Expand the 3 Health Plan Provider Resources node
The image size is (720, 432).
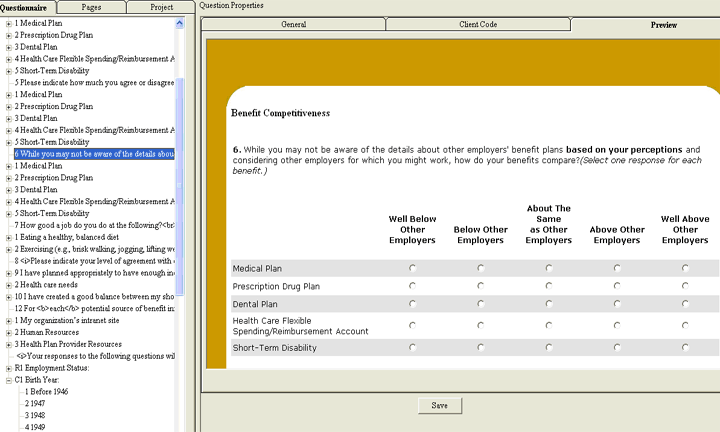[8, 344]
